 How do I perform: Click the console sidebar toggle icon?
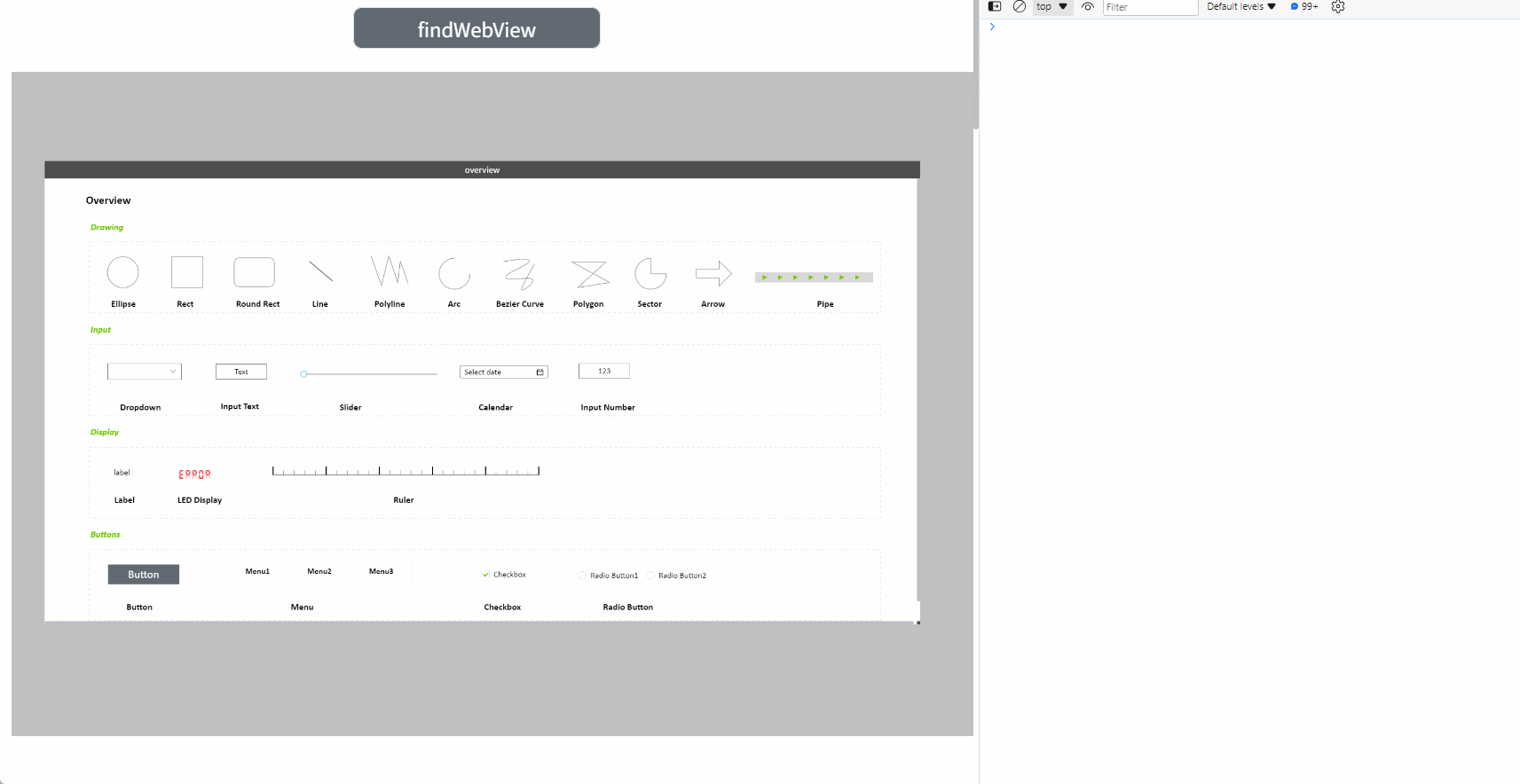[x=995, y=6]
